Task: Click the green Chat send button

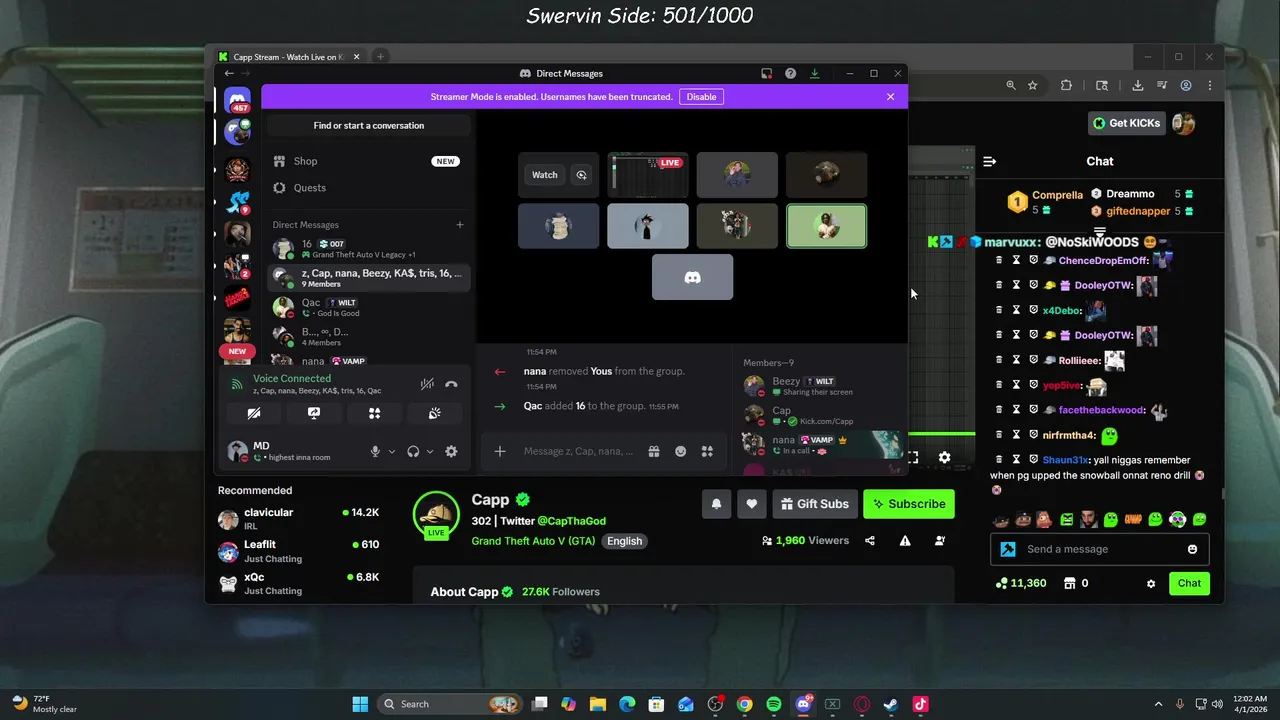Action: (x=1189, y=583)
